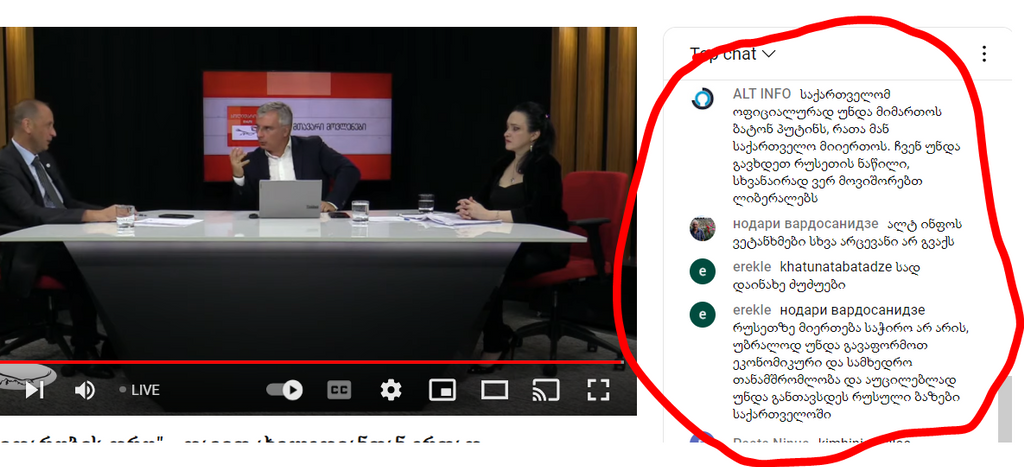1024x467 pixels.
Task: Turn on closed captions CC
Action: (x=339, y=390)
